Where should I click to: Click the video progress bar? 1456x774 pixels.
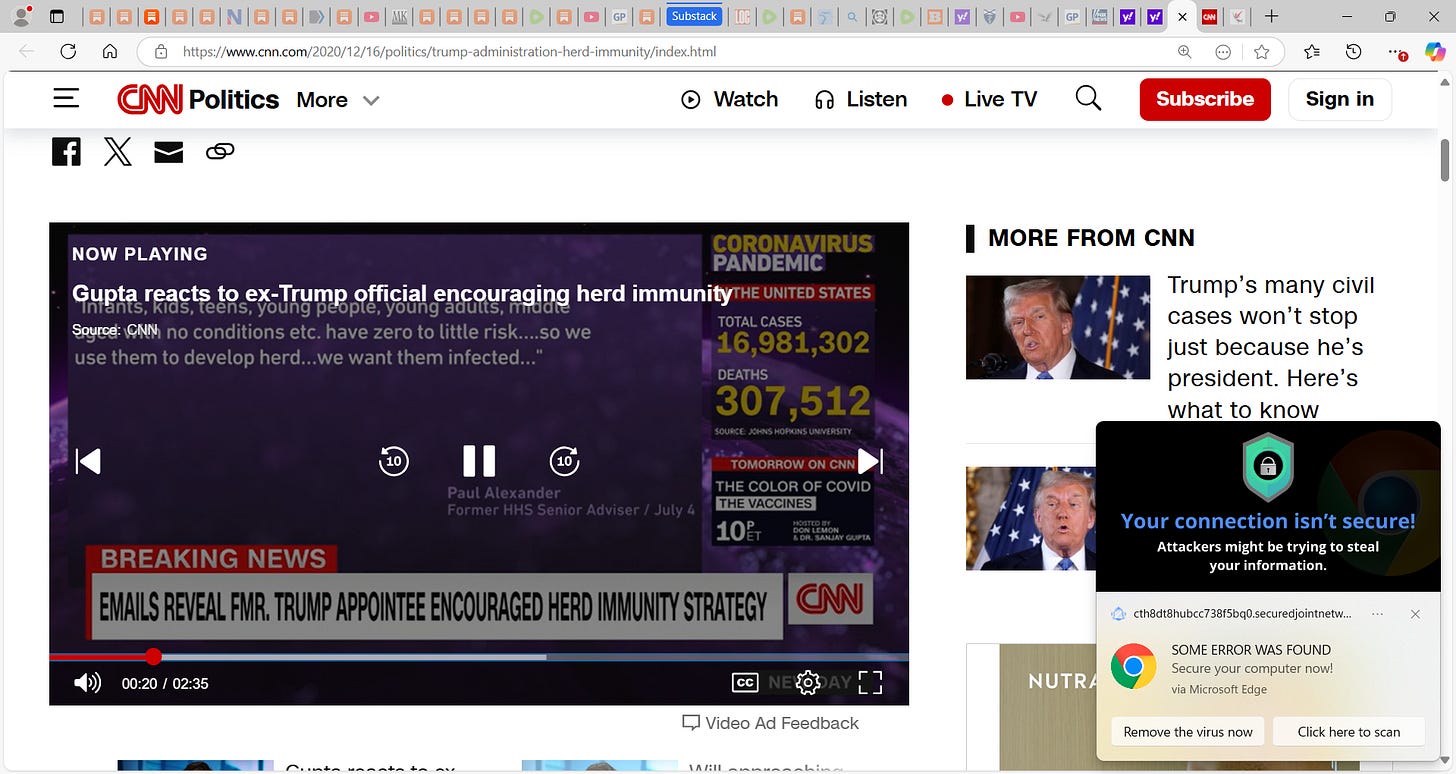pyautogui.click(x=479, y=657)
